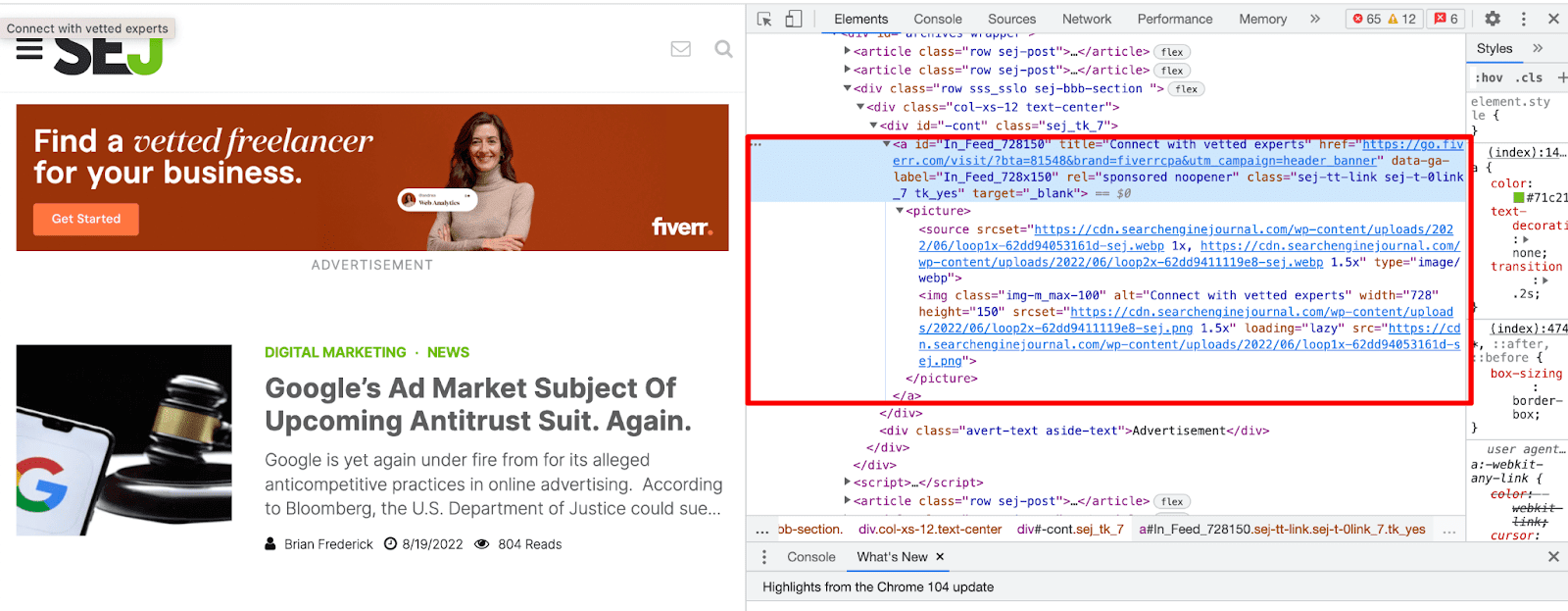Switch to drawer Console tab
Viewport: 1568px width, 611px height.
[811, 557]
